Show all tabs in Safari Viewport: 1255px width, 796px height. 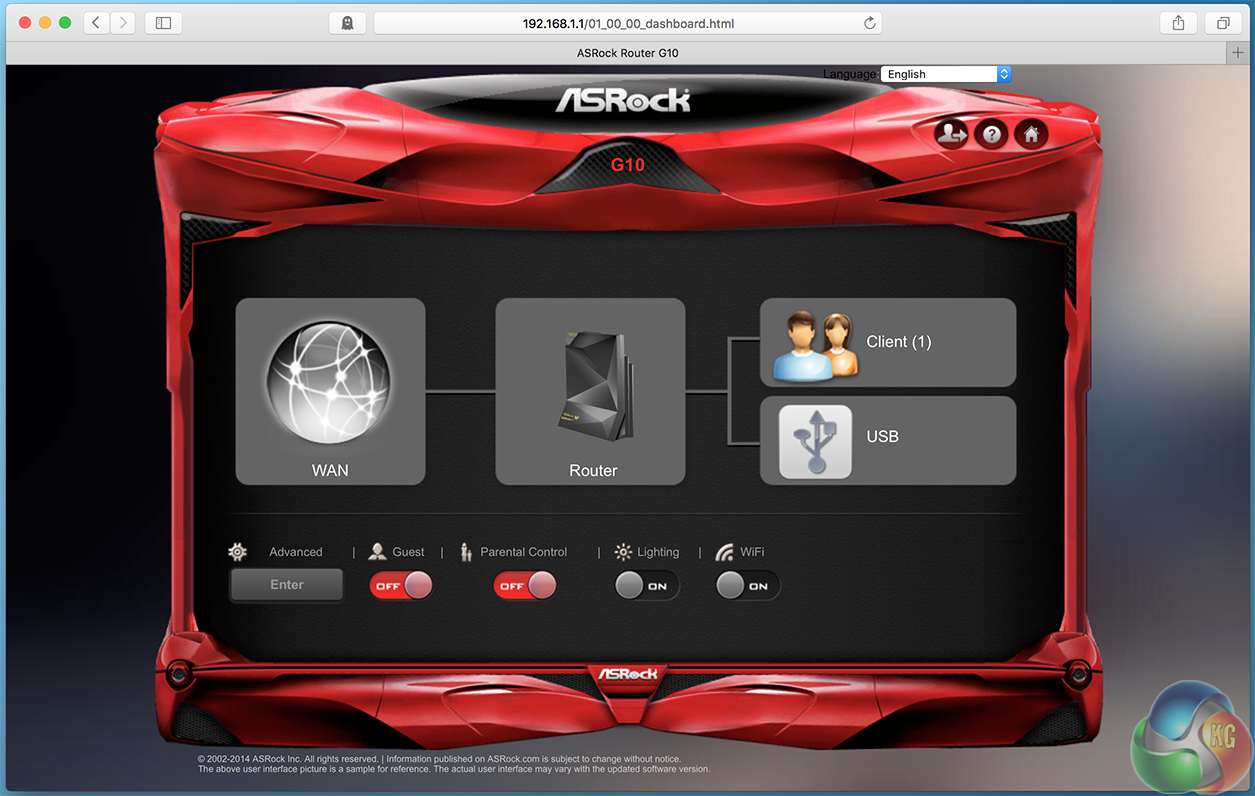pos(1223,22)
